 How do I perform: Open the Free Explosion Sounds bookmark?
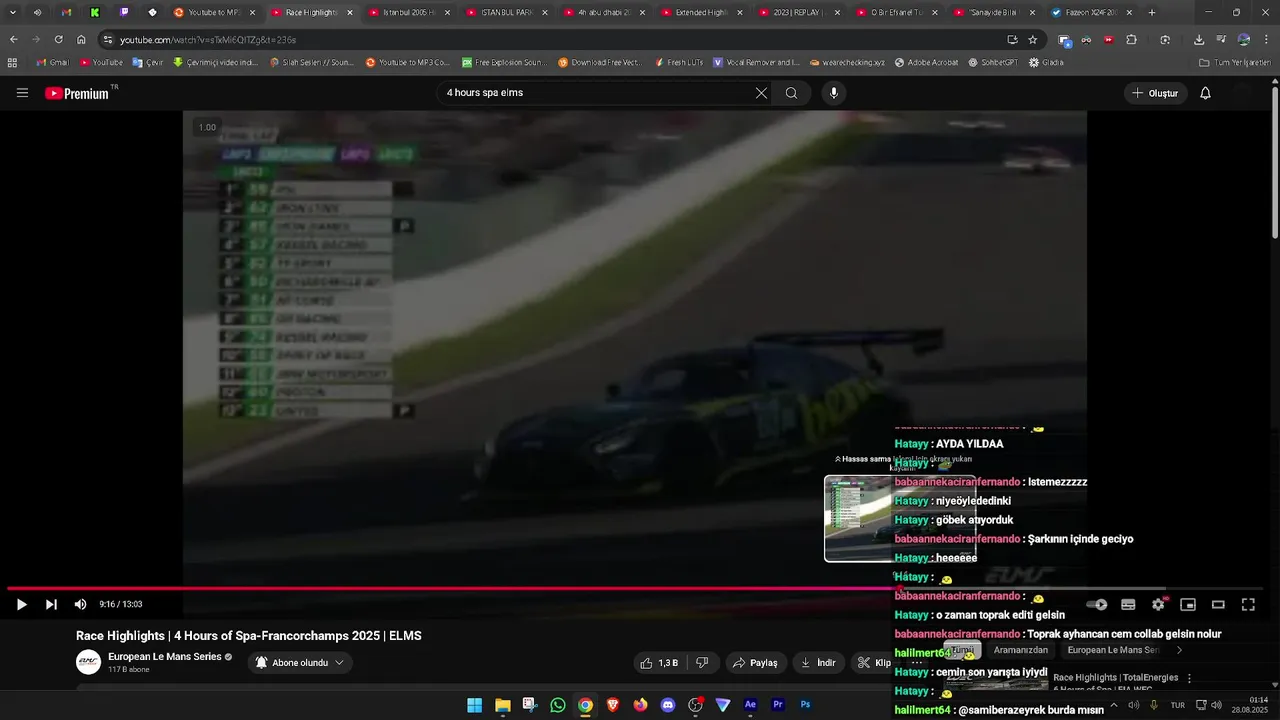(x=504, y=62)
